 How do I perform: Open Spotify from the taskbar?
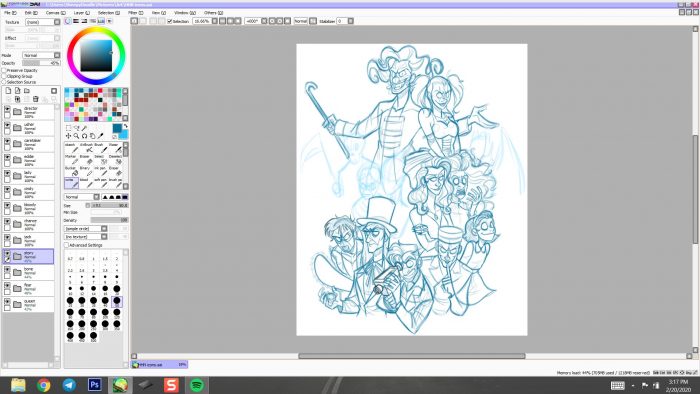(197, 385)
